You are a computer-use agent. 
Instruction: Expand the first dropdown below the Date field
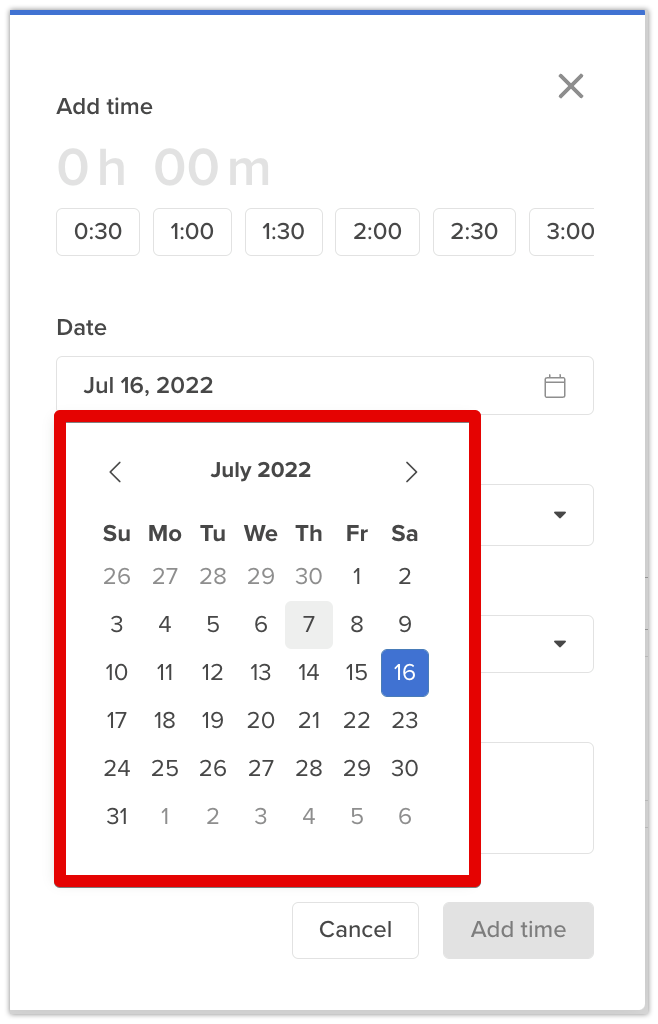point(559,515)
